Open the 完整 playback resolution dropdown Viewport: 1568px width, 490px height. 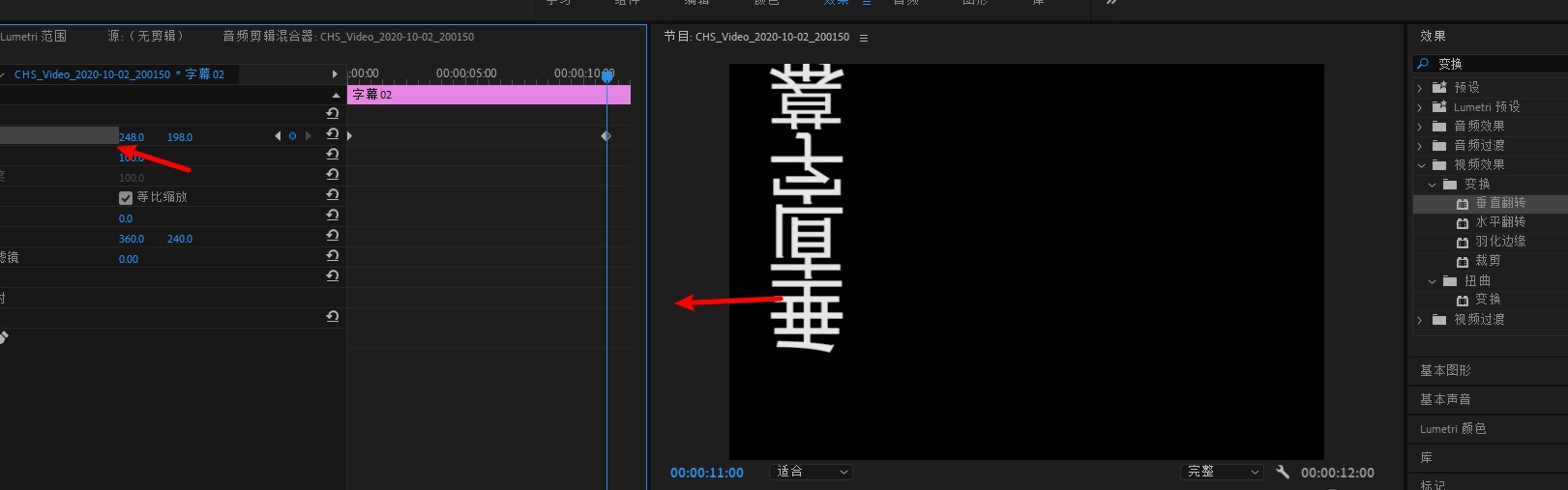tap(1224, 472)
